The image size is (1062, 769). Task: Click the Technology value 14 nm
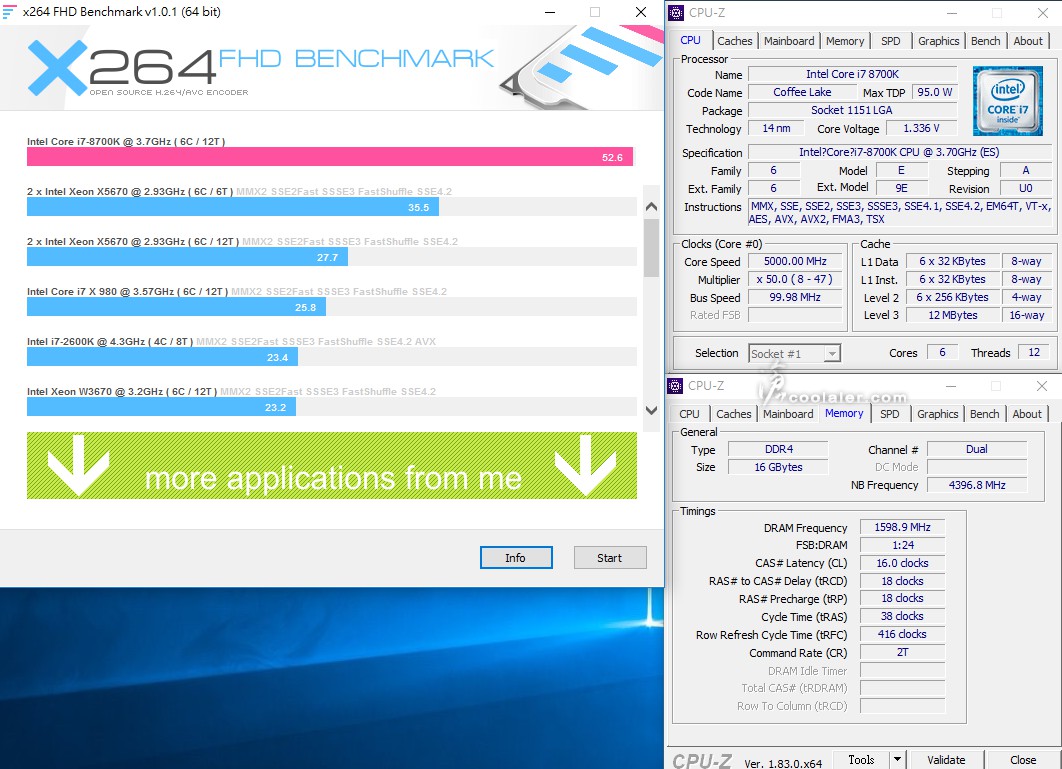[776, 128]
